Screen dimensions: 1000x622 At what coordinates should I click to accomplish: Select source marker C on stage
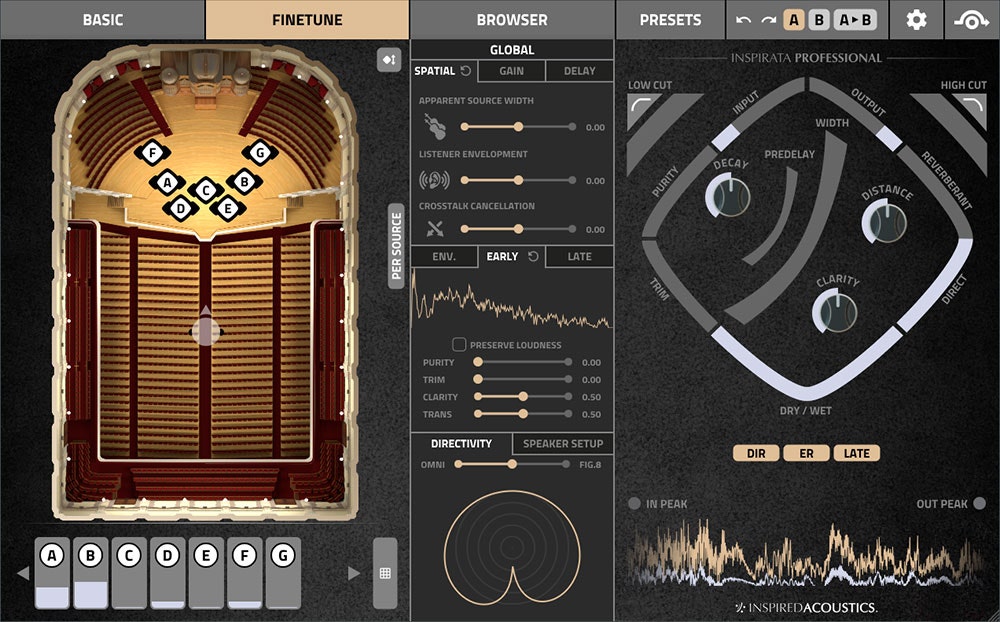(206, 190)
